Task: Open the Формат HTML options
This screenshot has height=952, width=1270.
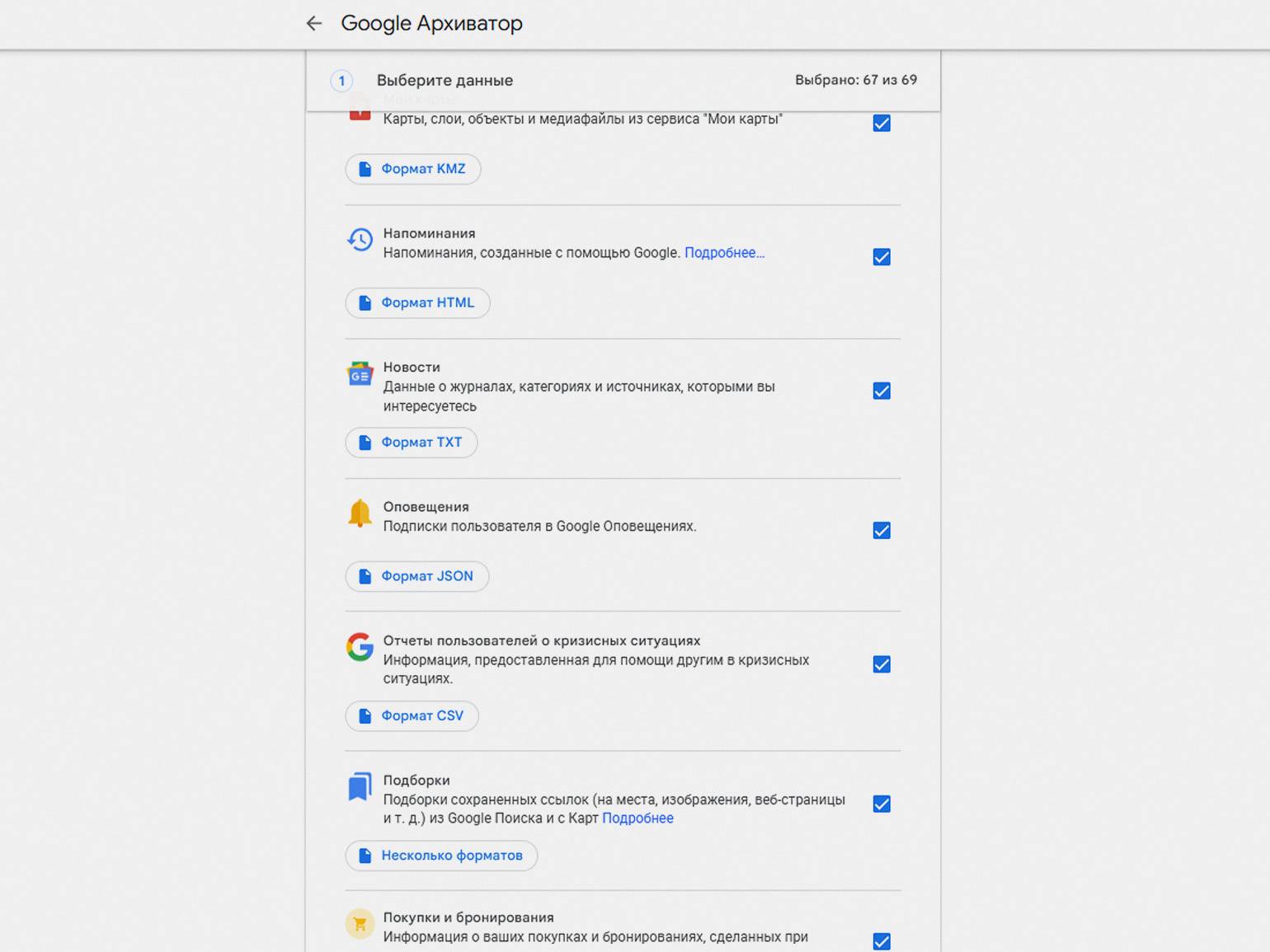Action: (x=417, y=302)
